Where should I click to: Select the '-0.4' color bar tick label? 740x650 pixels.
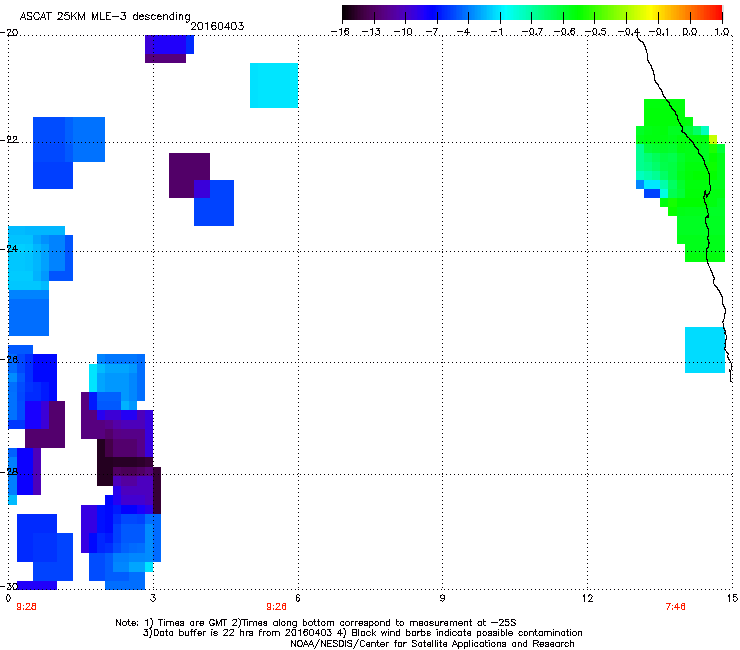coord(628,32)
